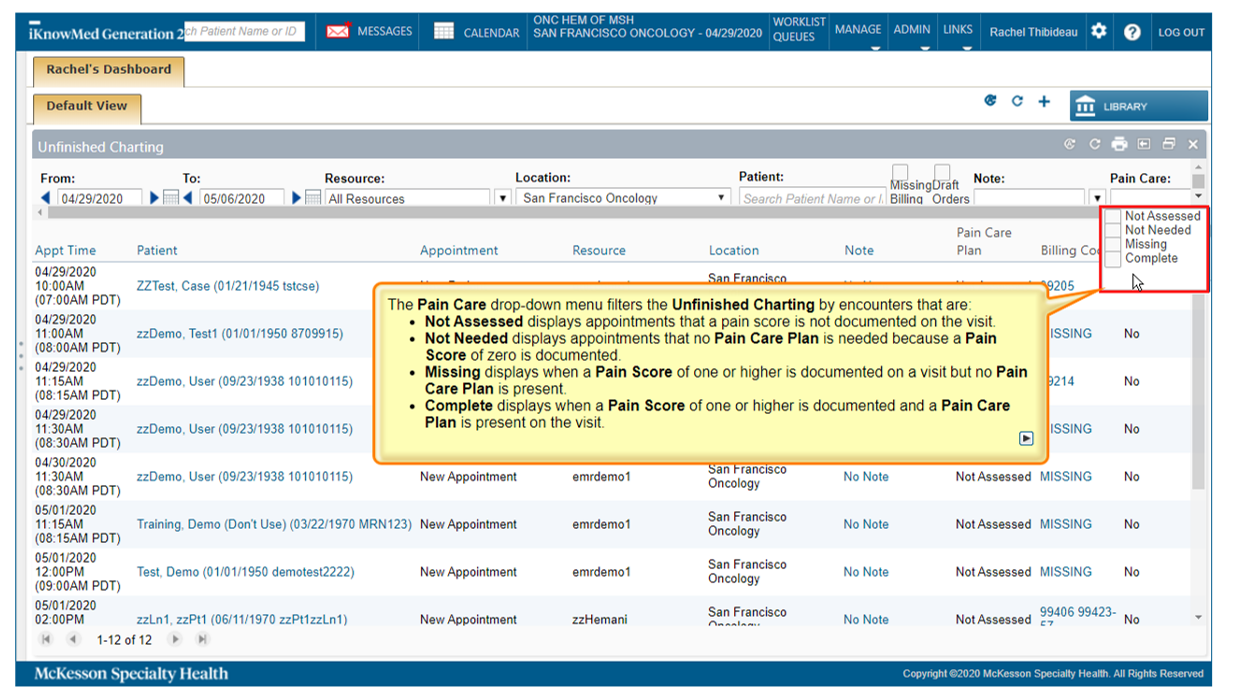Open patient ZZTest, Case link
1233x693 pixels.
[x=228, y=286]
